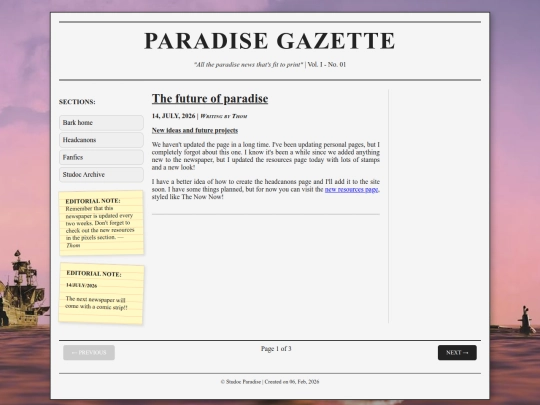Viewport: 540px width, 405px height.
Task: Click the NEXT page button
Action: [457, 353]
